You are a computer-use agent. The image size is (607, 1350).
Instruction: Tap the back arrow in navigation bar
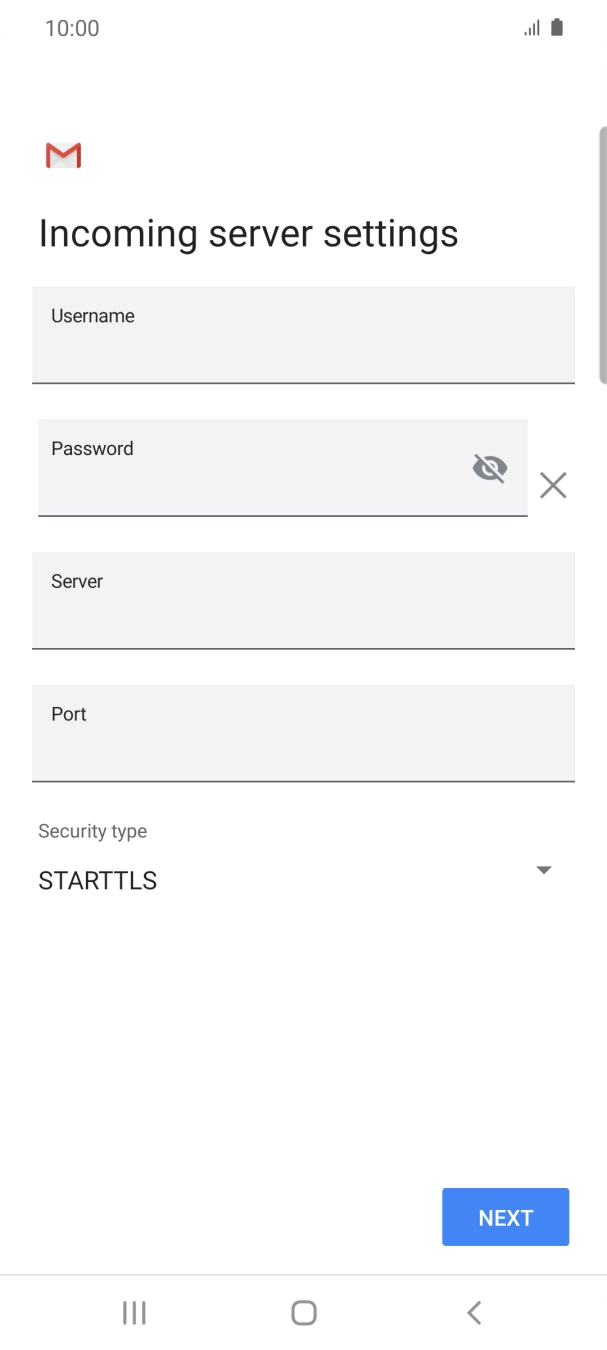click(x=473, y=1313)
